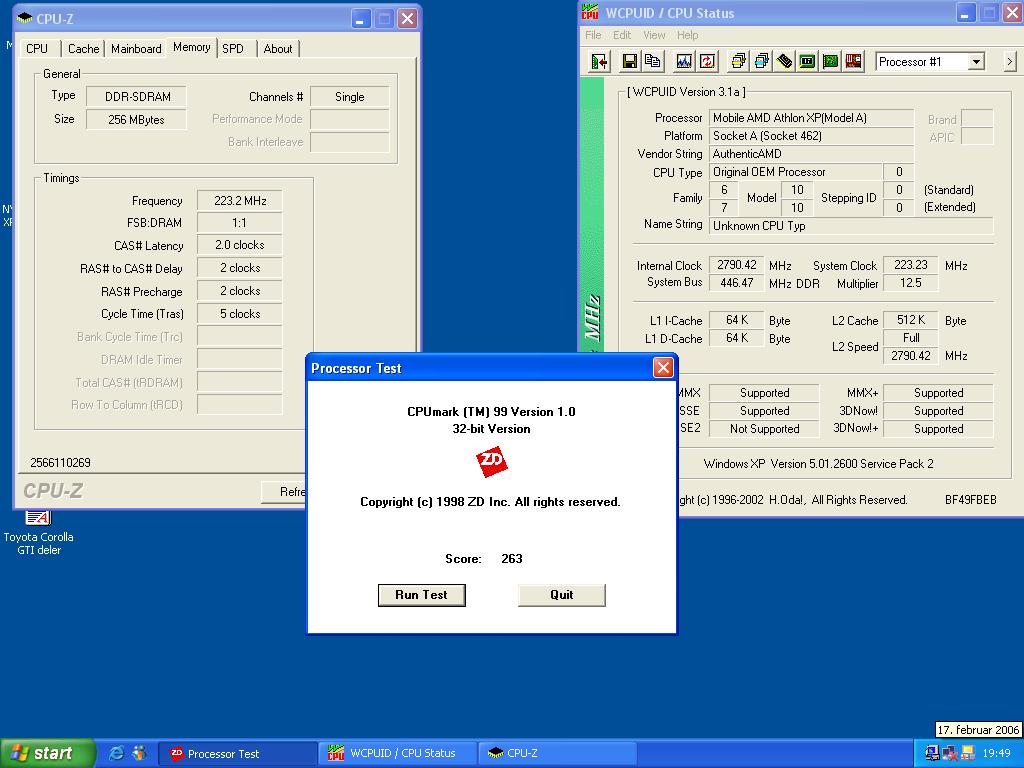Click the copy pages icon in WCPUID toolbar
The height and width of the screenshot is (768, 1024).
652,62
